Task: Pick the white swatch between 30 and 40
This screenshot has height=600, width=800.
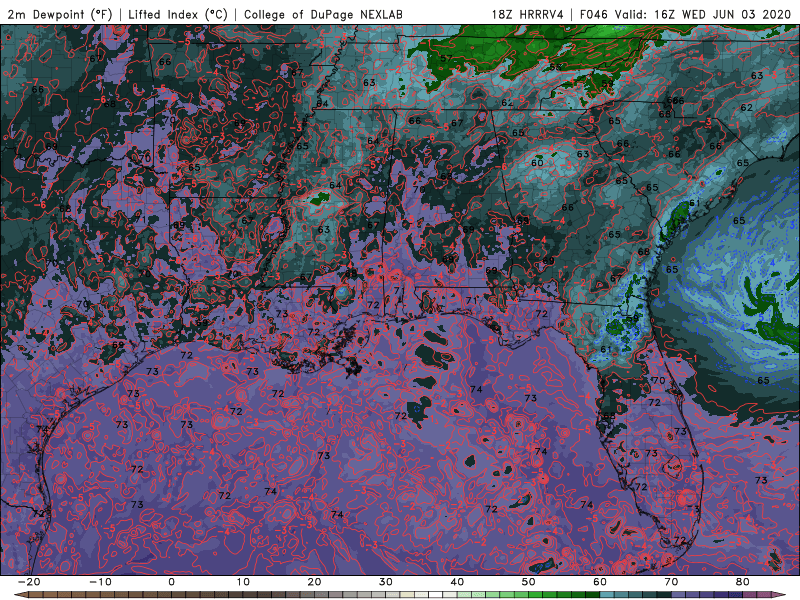Action: (436, 595)
